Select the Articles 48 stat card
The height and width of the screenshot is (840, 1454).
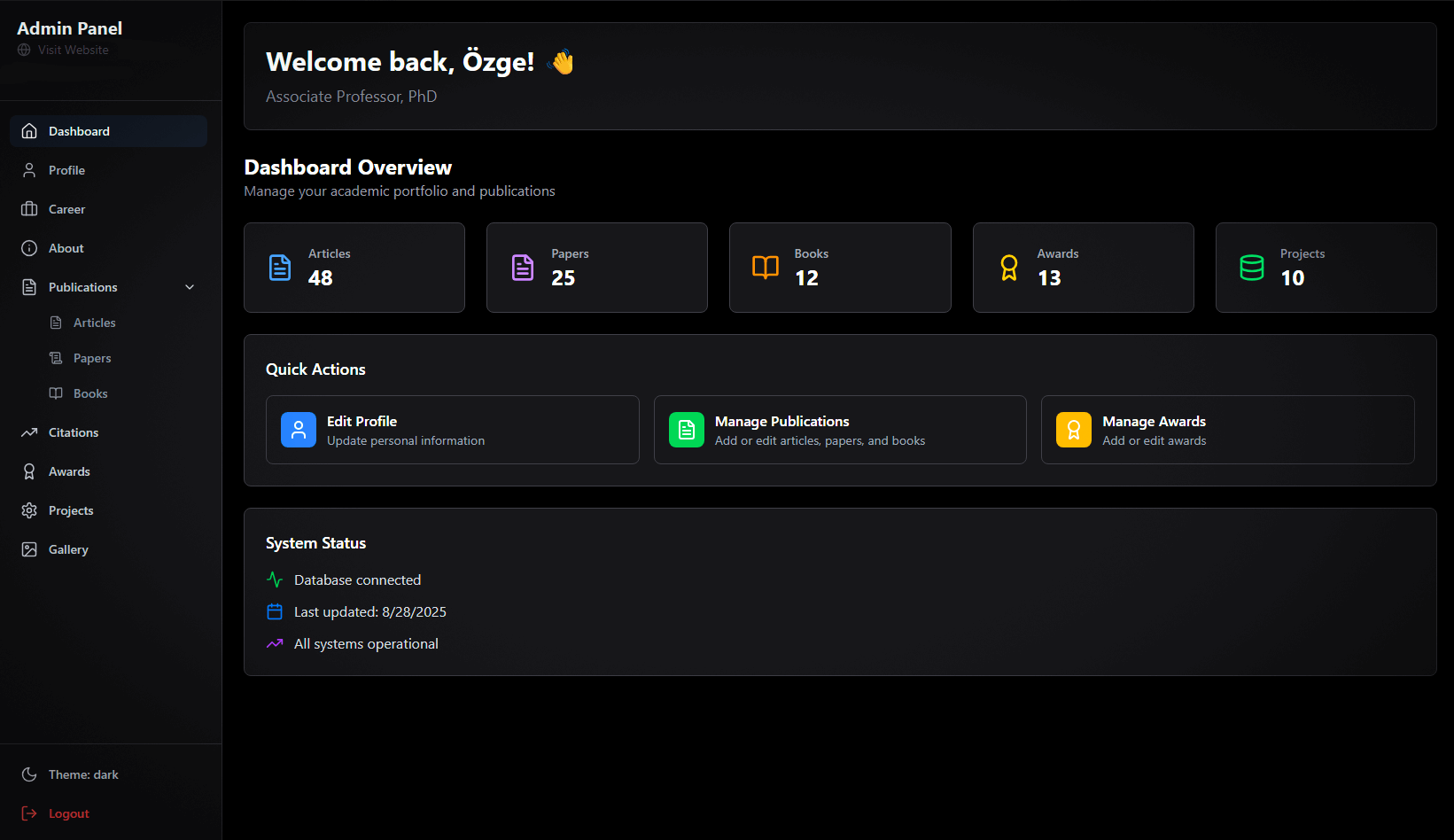(x=354, y=268)
